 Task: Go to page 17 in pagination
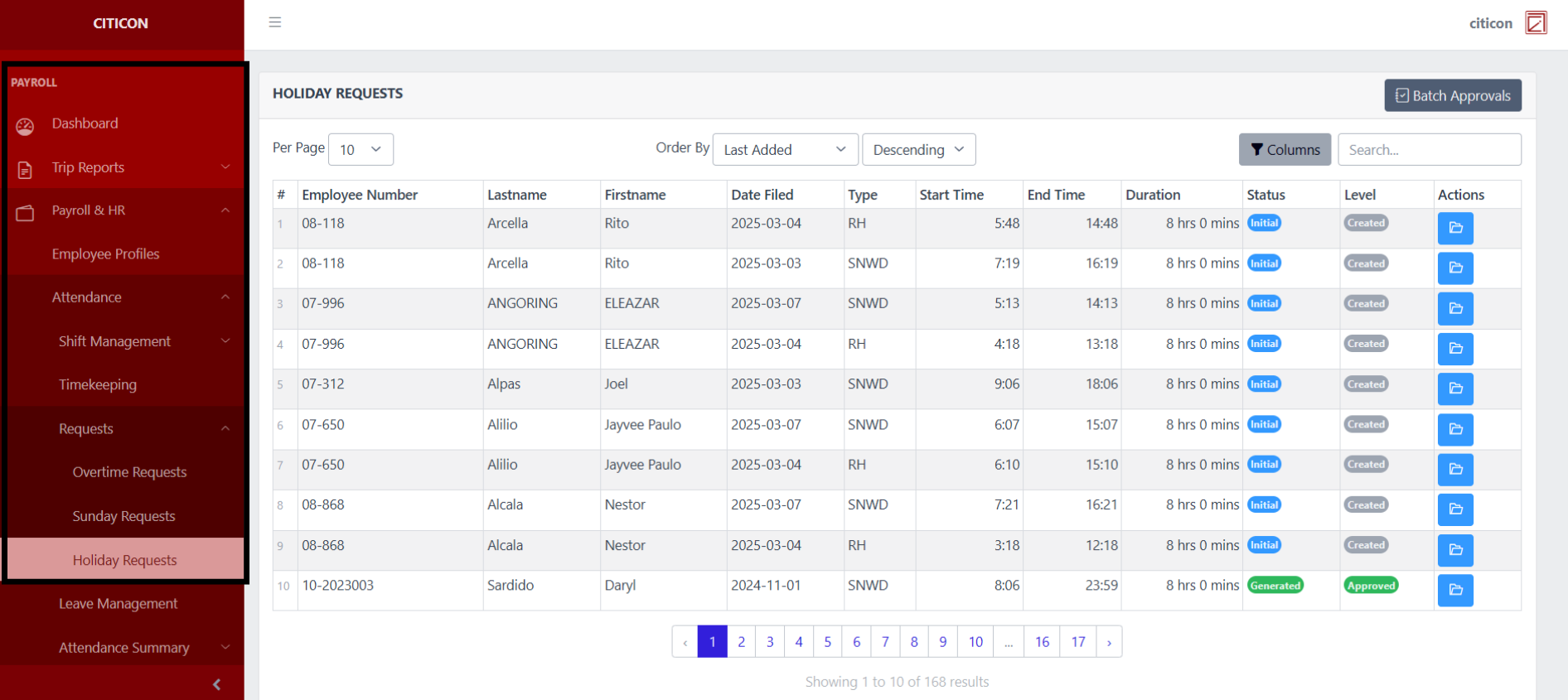point(1077,642)
